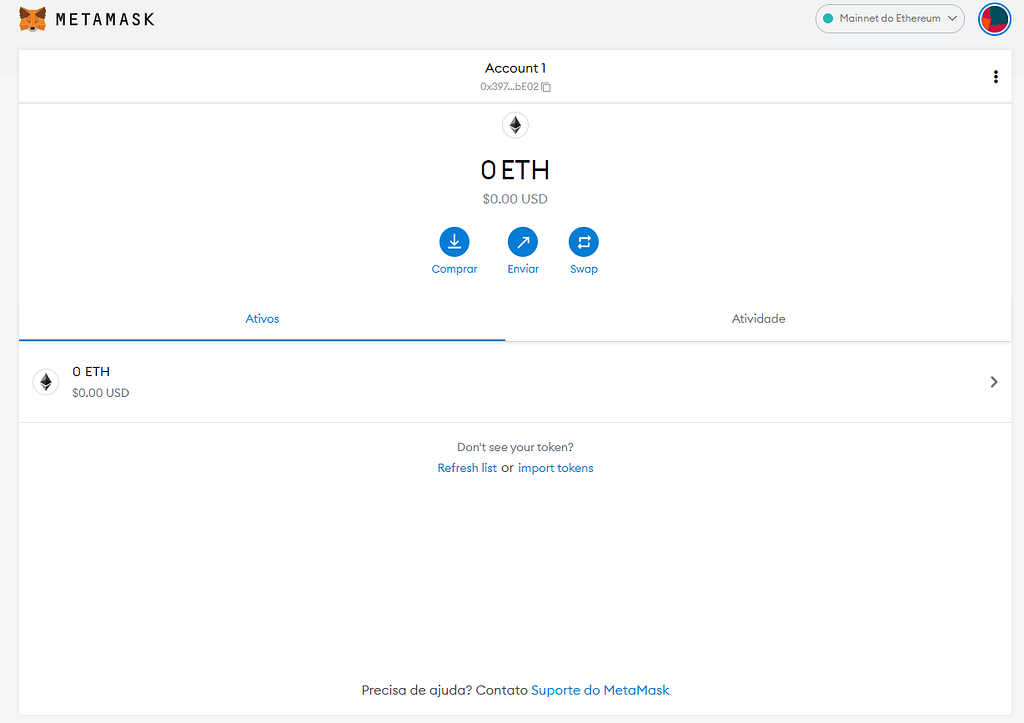Open ETH asset details via the chevron
Viewport: 1024px width, 723px height.
[x=993, y=382]
